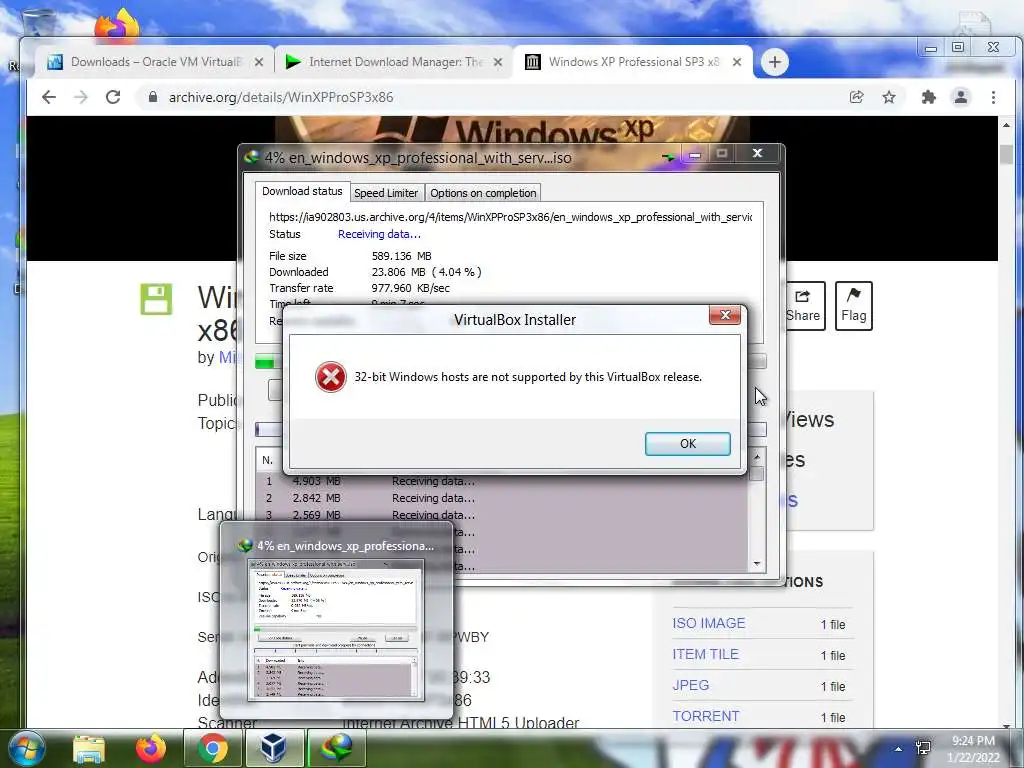Select connection row 1 with 4.903 MB
This screenshot has height=768, width=1024.
[503, 481]
